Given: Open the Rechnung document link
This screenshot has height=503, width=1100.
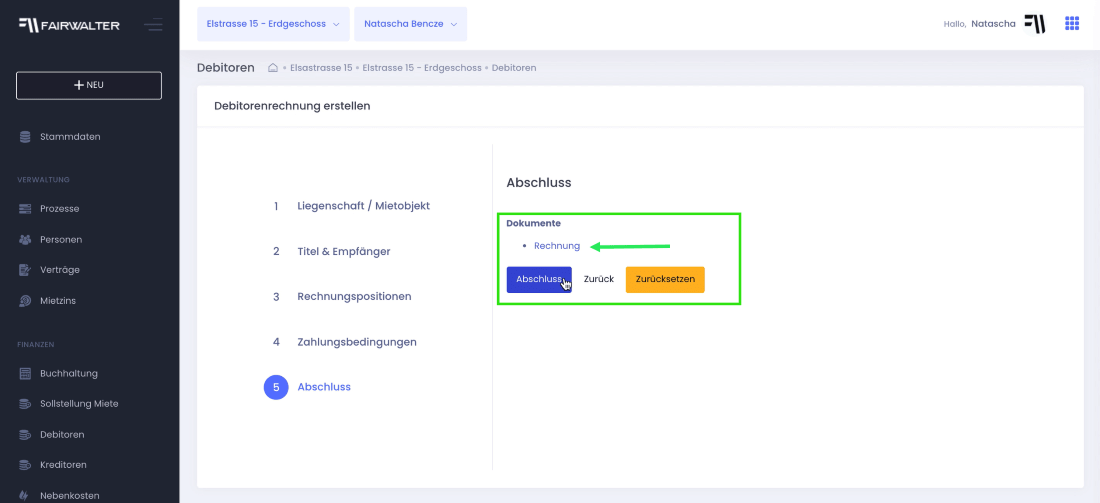Looking at the screenshot, I should click(557, 246).
